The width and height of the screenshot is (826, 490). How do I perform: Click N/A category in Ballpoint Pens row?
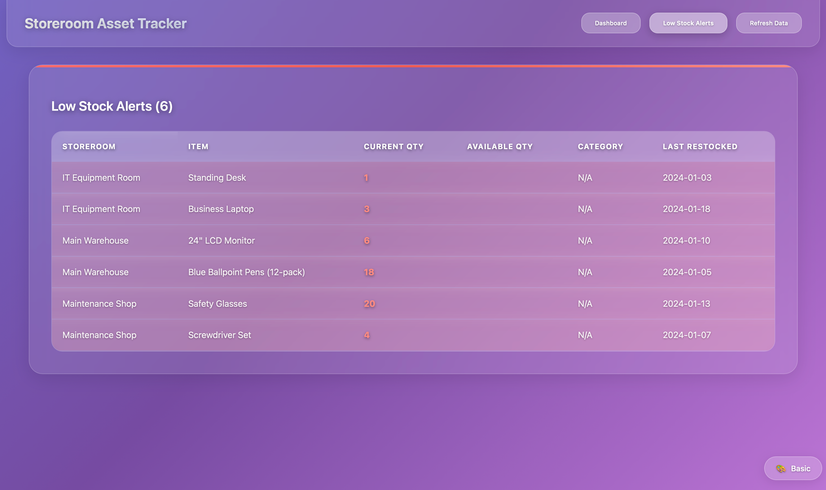tap(585, 272)
